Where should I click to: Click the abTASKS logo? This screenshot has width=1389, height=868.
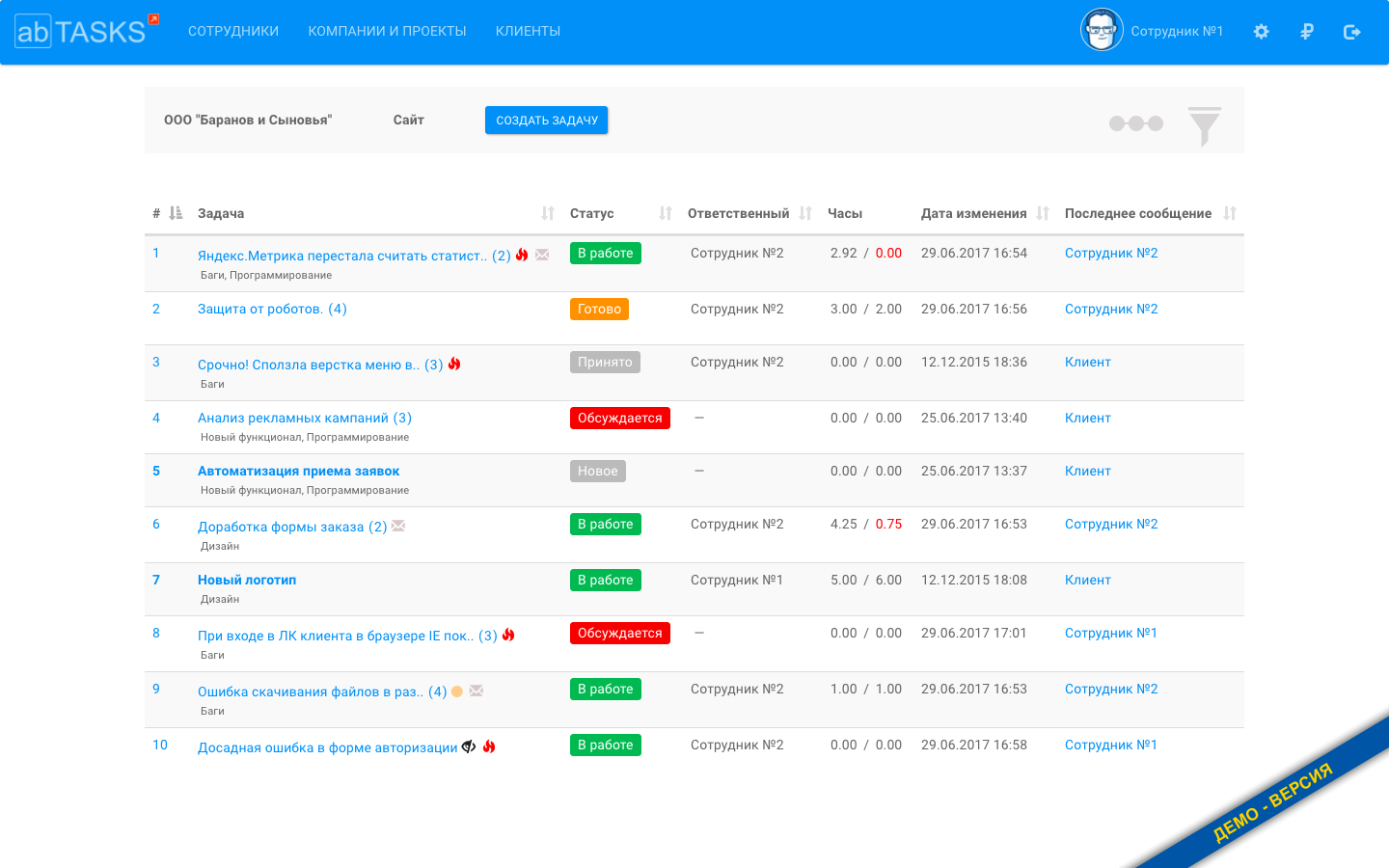pos(82,31)
